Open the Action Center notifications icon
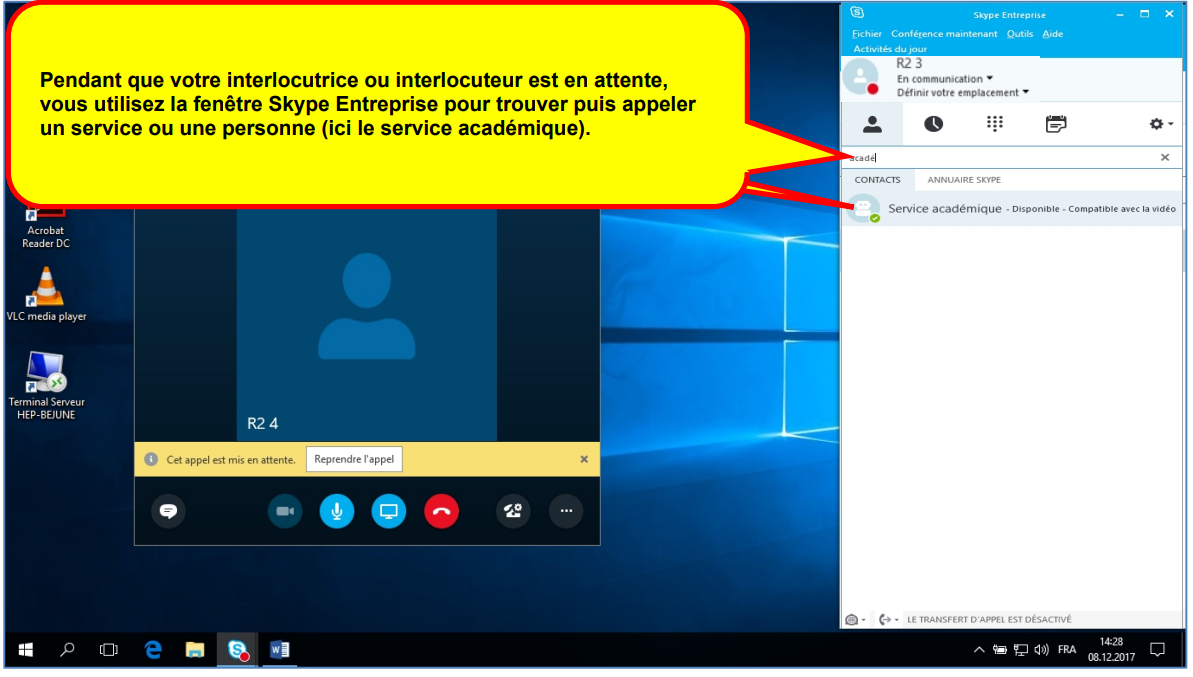This screenshot has height=677, width=1193. 1158,650
